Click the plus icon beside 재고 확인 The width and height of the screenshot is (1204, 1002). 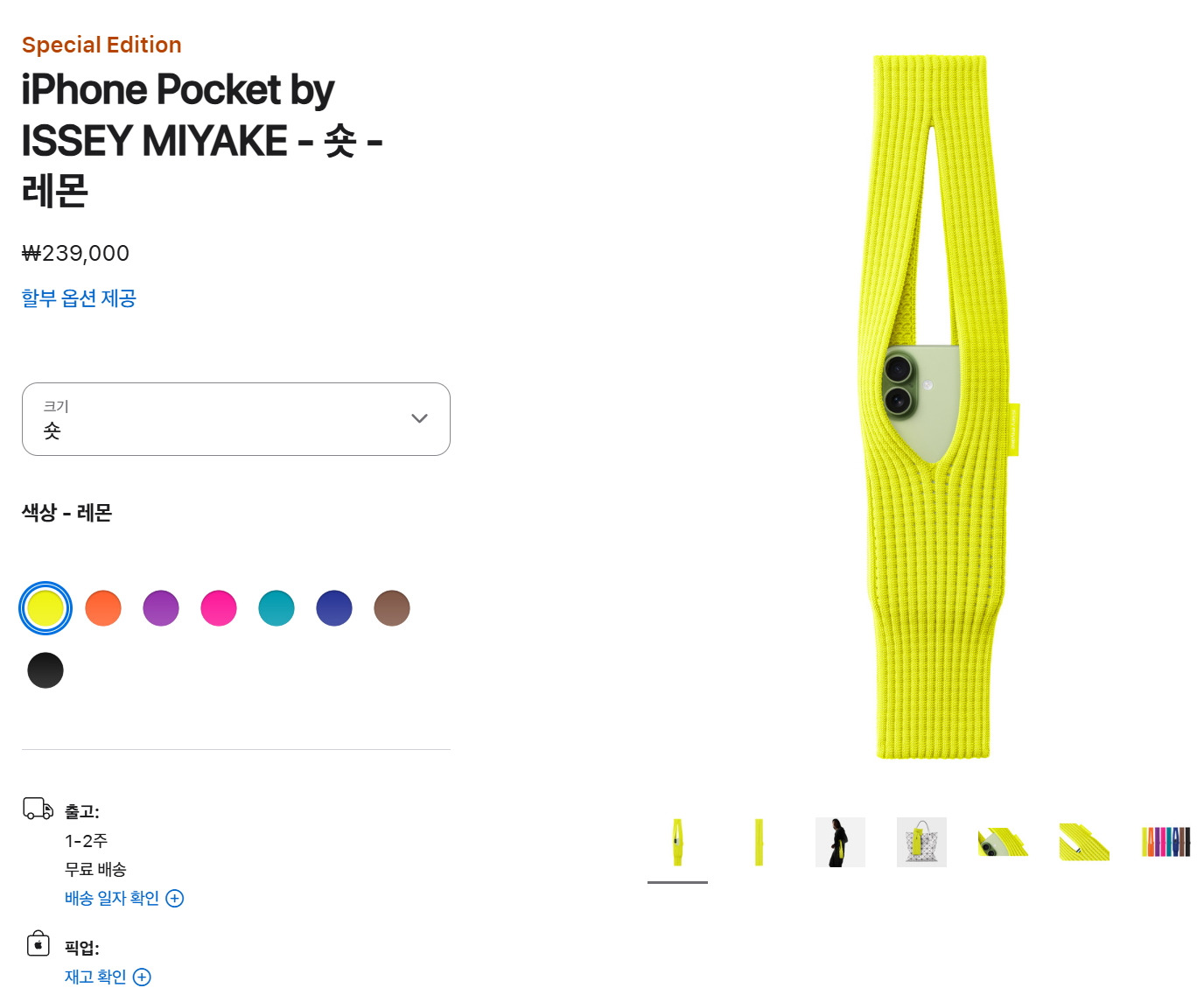tap(142, 977)
